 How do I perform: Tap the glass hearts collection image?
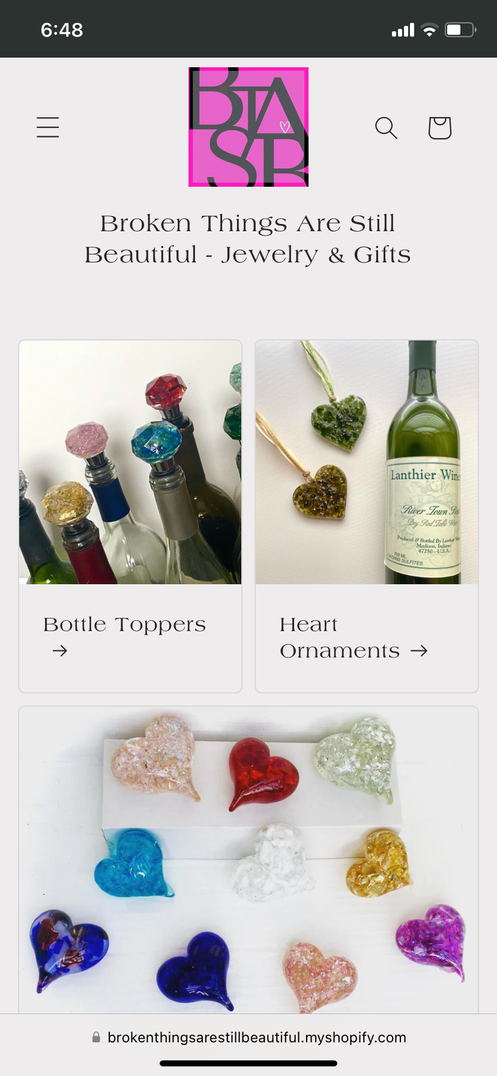click(248, 860)
